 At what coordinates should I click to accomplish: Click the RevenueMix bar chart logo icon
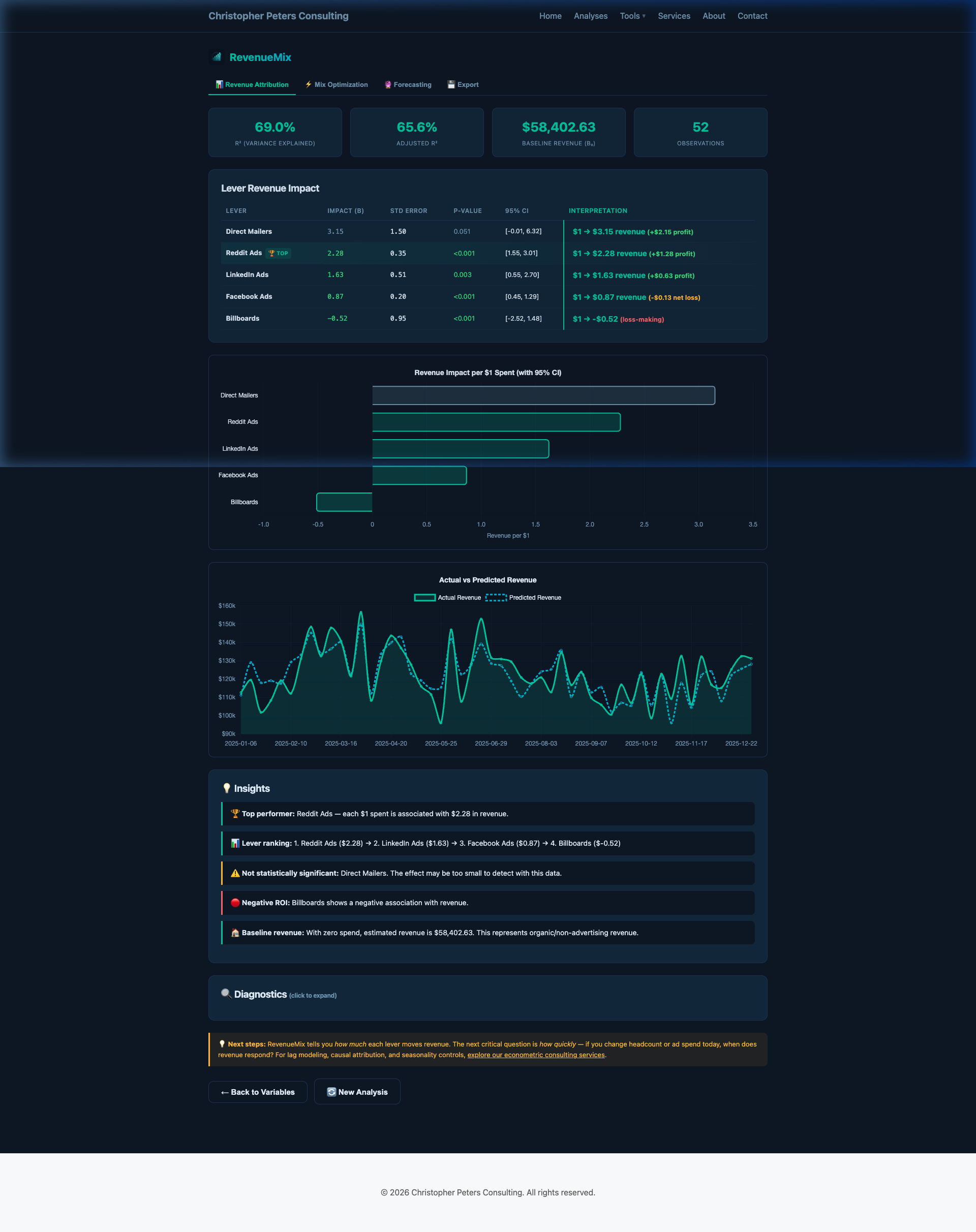coord(217,57)
